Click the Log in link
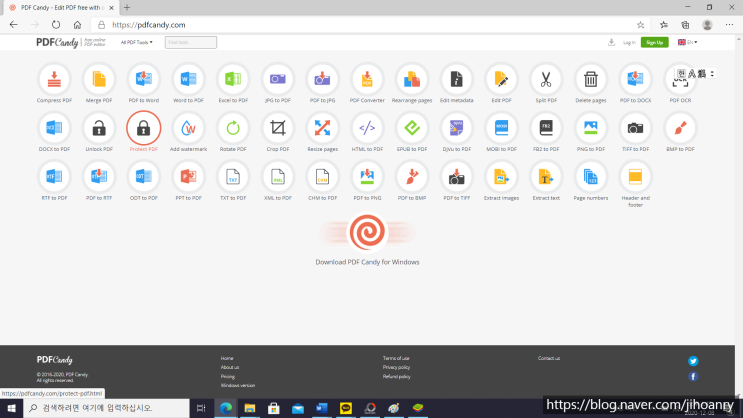Image resolution: width=743 pixels, height=418 pixels. [x=629, y=43]
